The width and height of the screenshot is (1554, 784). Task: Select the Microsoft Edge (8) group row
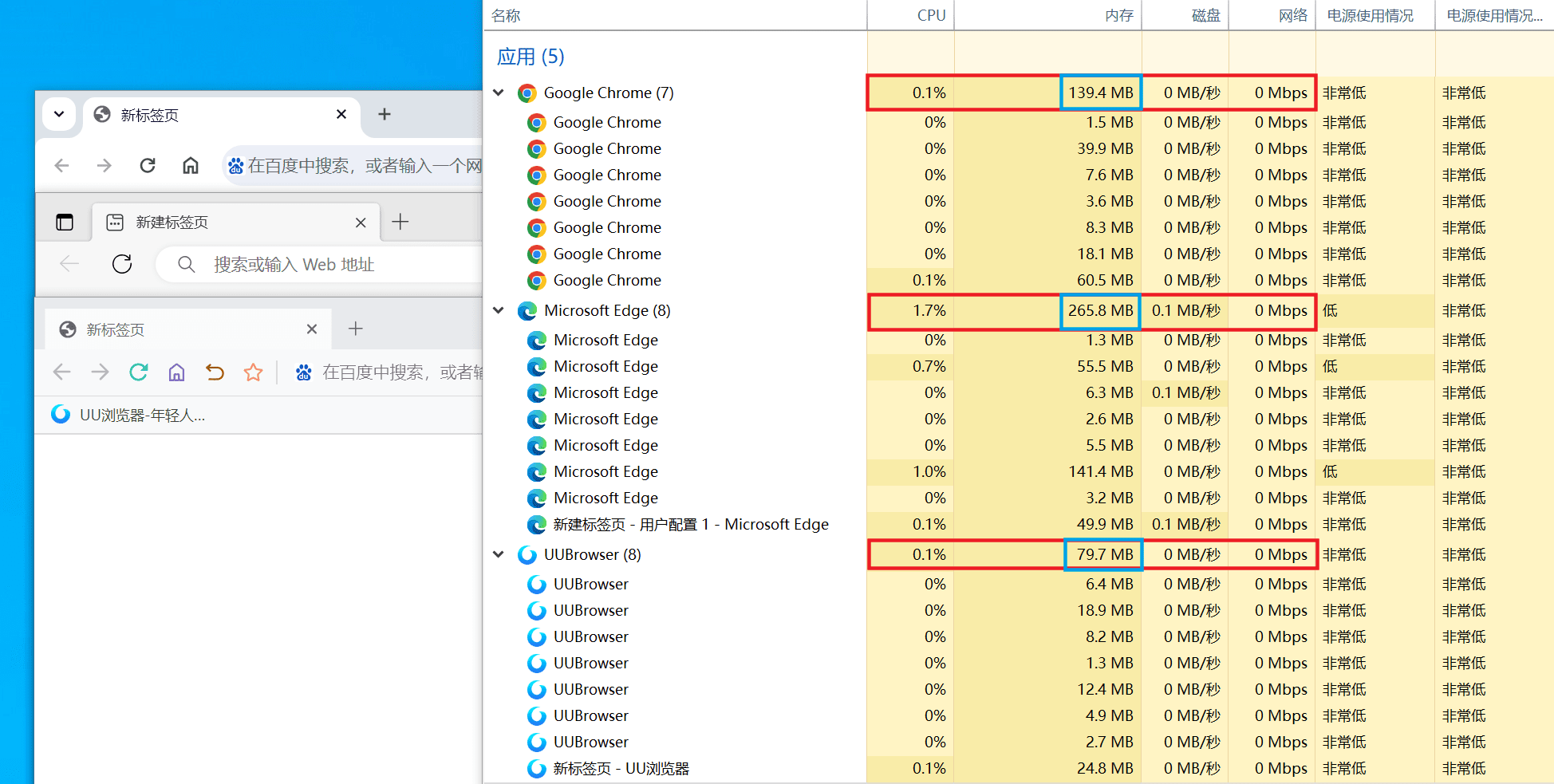pyautogui.click(x=1018, y=310)
